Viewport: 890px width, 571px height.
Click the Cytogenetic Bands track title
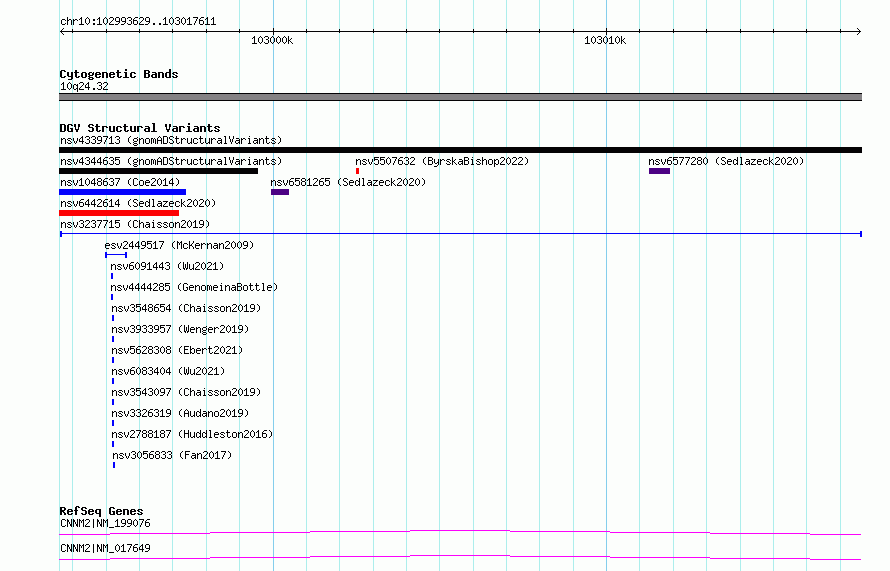[119, 74]
